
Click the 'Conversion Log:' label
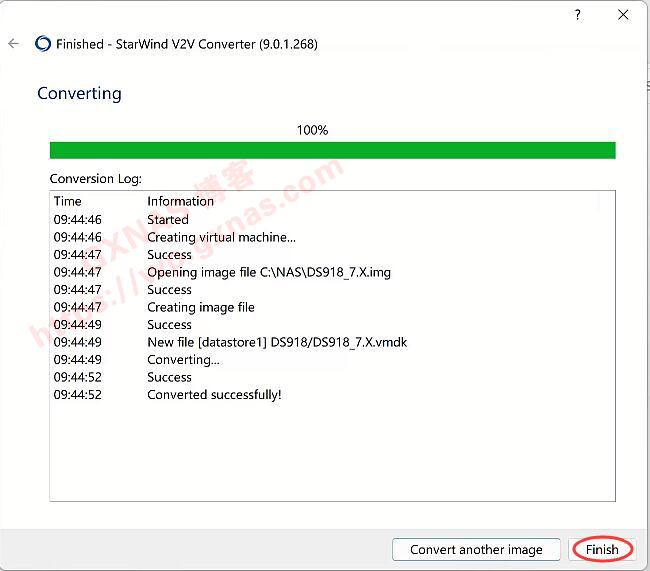[96, 179]
